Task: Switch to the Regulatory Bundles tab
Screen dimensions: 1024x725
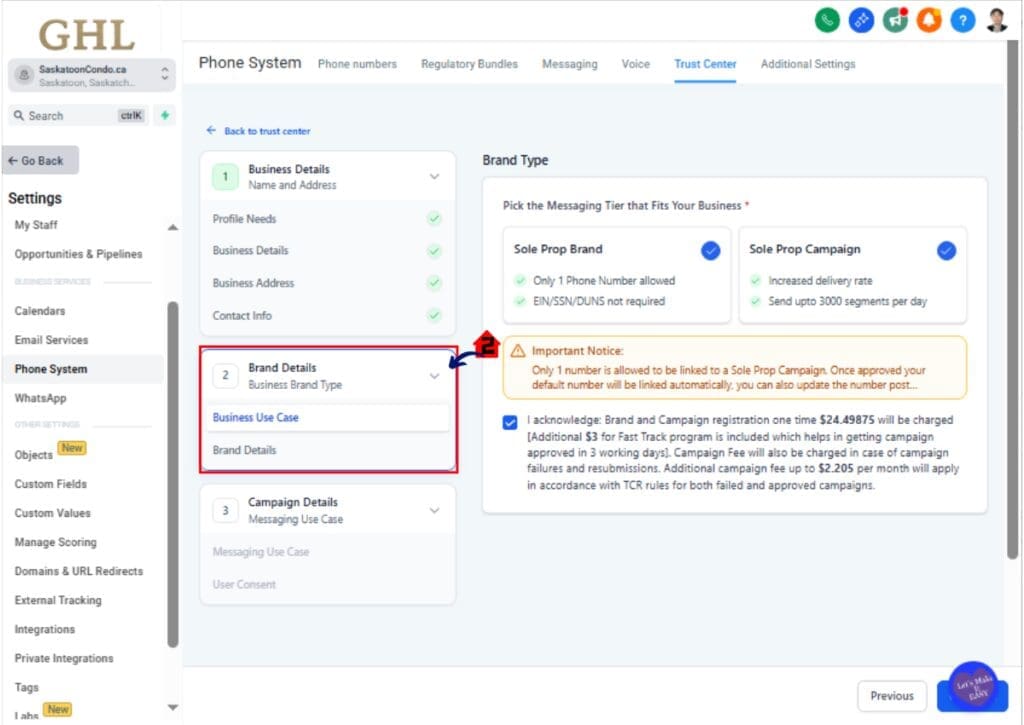Action: point(469,64)
